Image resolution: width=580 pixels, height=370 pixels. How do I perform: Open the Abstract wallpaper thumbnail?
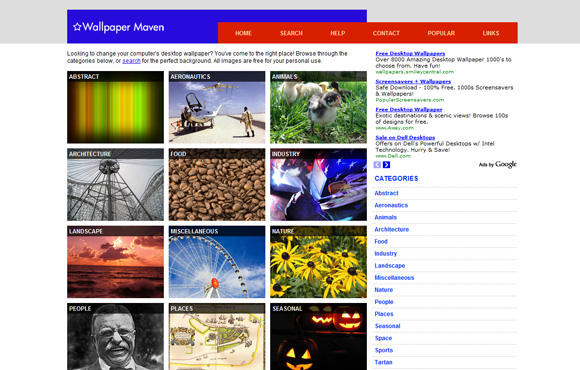click(115, 107)
